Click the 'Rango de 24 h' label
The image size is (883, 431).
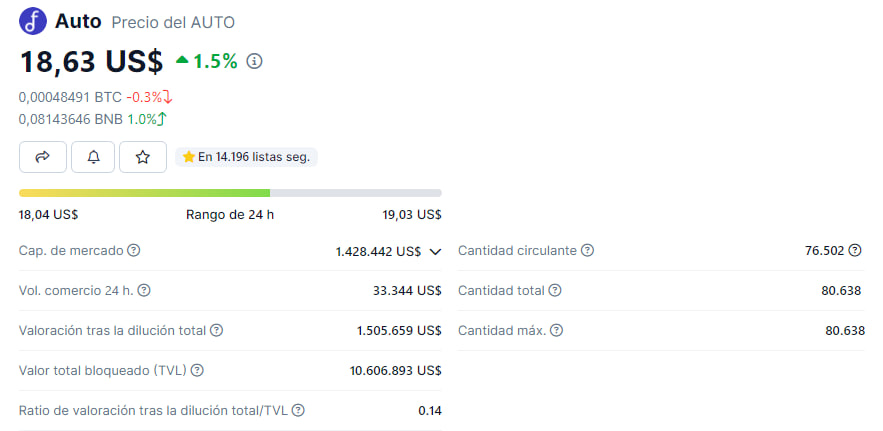230,215
